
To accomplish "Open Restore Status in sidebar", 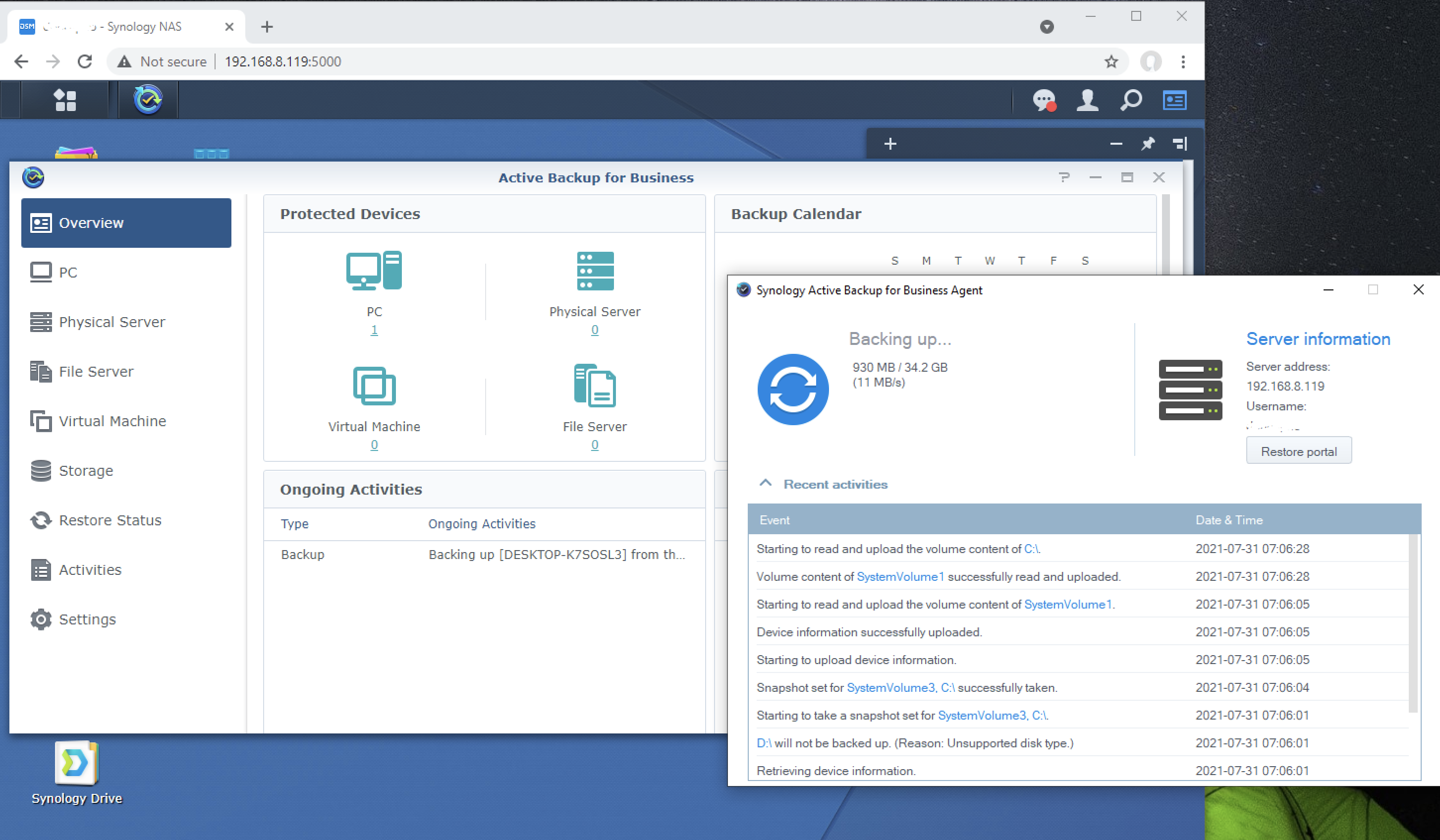I will pyautogui.click(x=126, y=520).
